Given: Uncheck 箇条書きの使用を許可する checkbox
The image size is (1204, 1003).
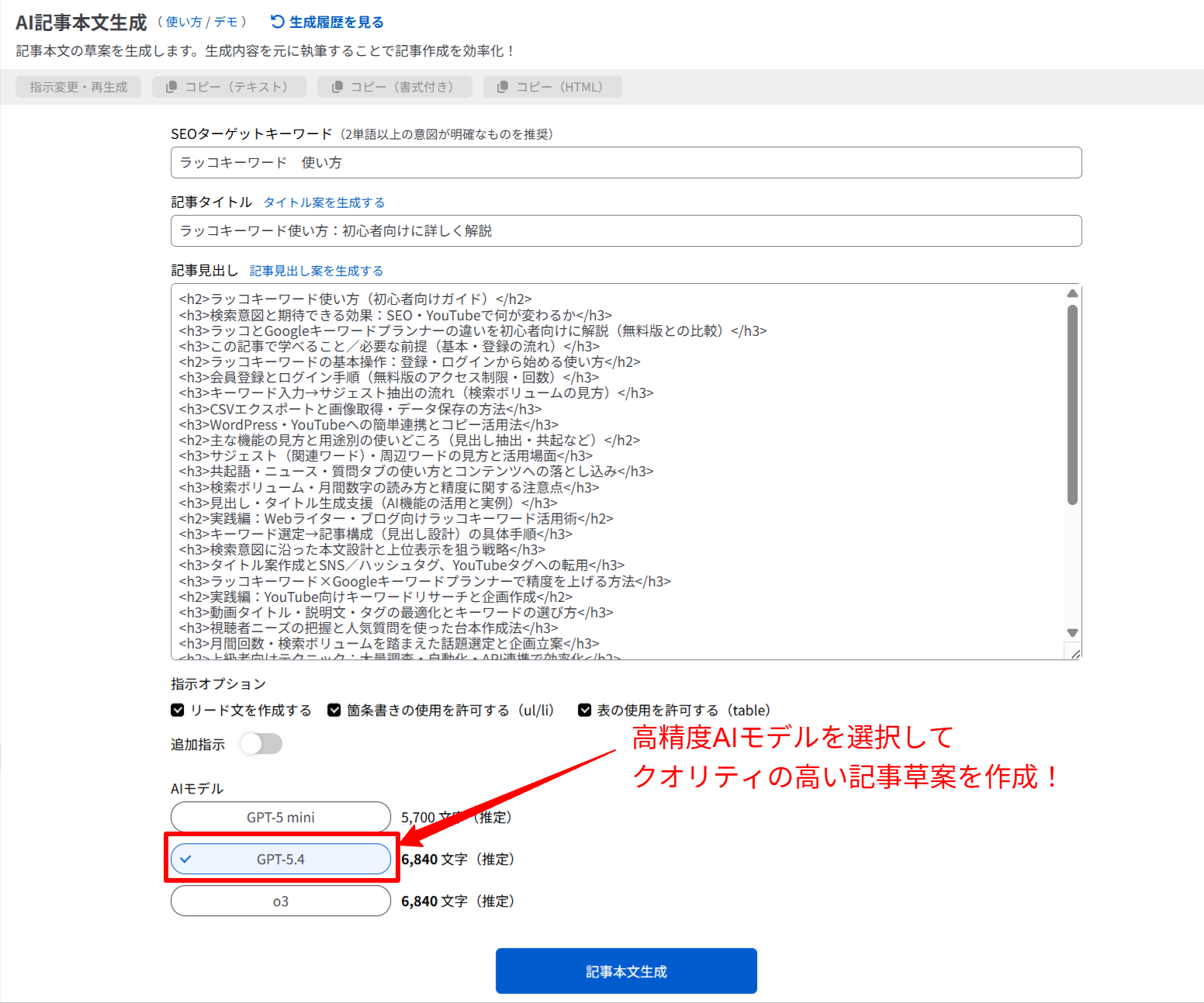Looking at the screenshot, I should point(334,711).
